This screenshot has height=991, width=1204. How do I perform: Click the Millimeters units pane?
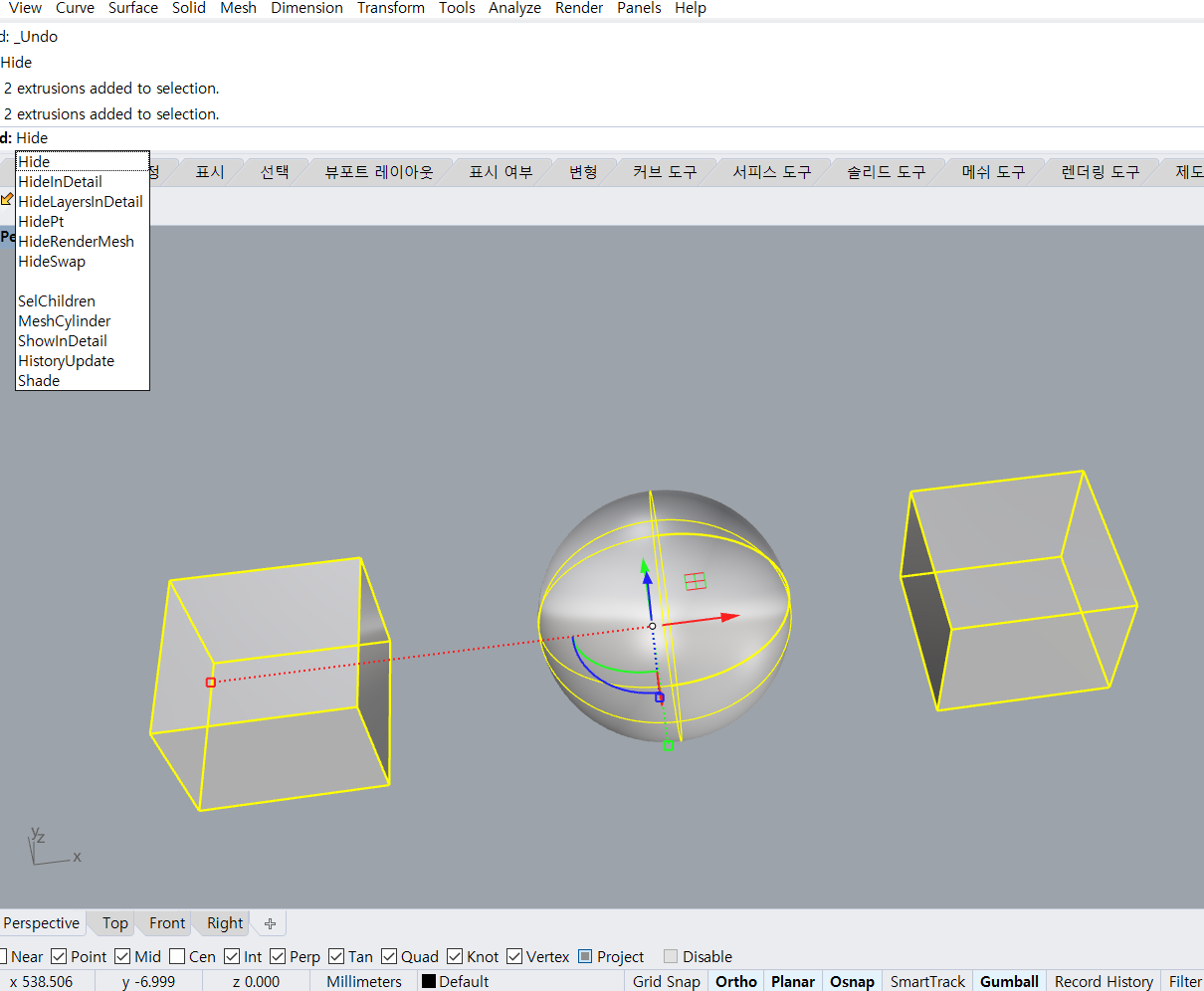[x=364, y=981]
